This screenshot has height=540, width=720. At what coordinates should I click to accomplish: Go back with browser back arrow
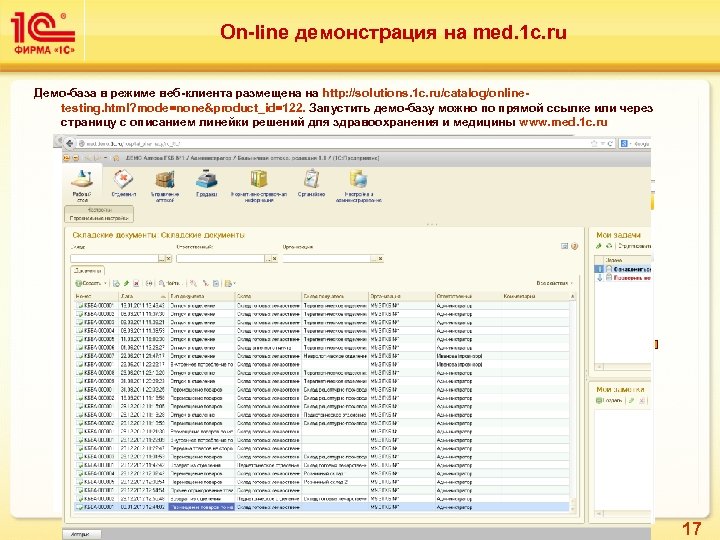[x=69, y=143]
